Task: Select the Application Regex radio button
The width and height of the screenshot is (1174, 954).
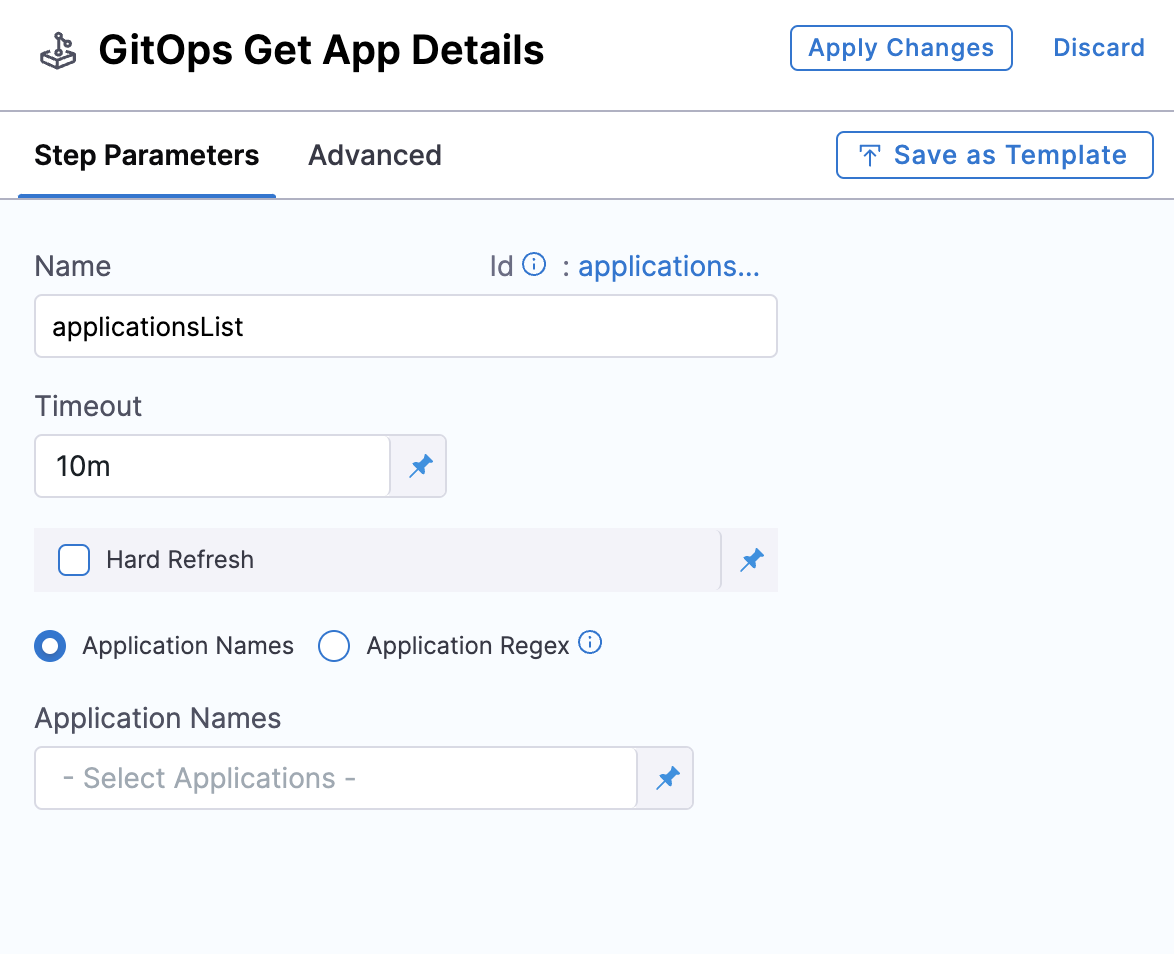Action: [334, 646]
